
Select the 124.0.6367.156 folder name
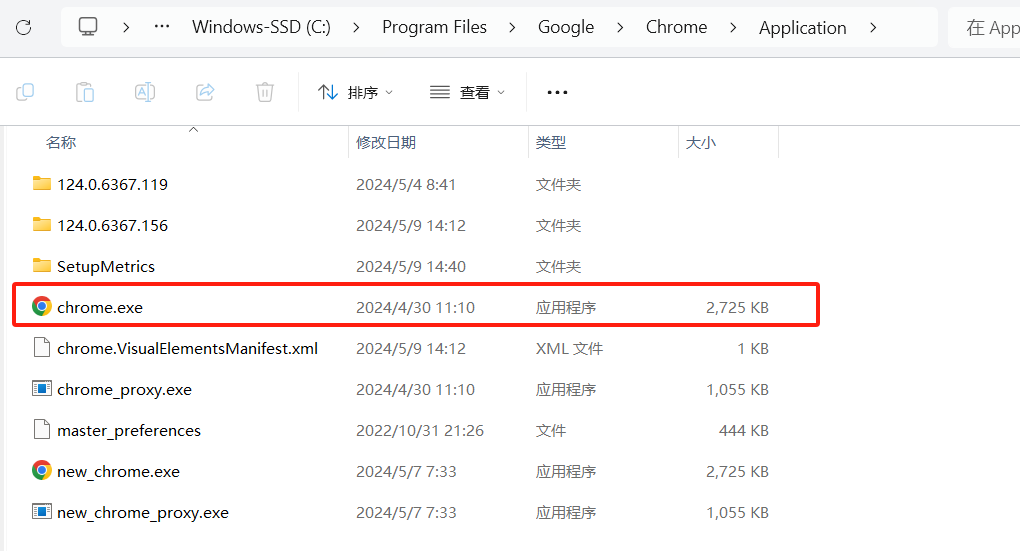tap(113, 226)
